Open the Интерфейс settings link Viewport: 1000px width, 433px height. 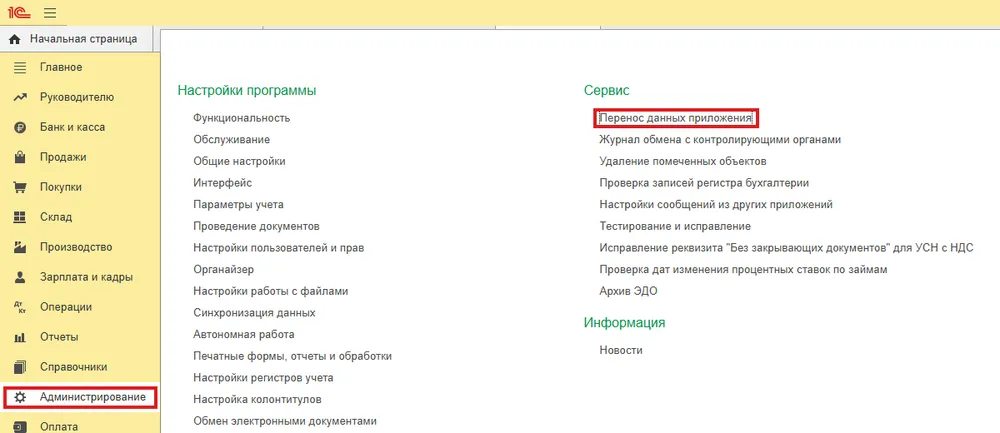coord(223,183)
